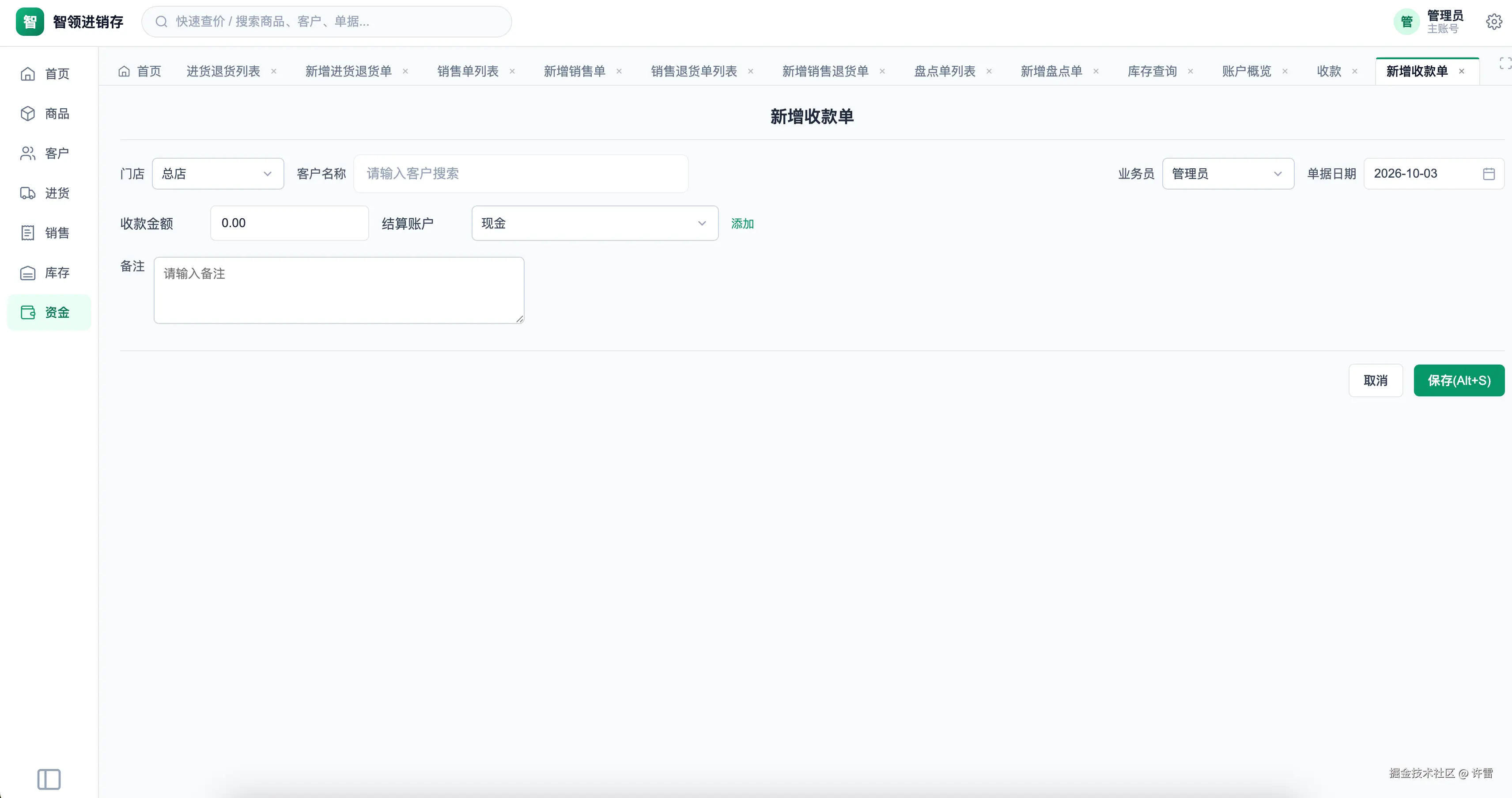The height and width of the screenshot is (798, 1512).
Task: Open 商品 module in sidebar
Action: (x=49, y=113)
